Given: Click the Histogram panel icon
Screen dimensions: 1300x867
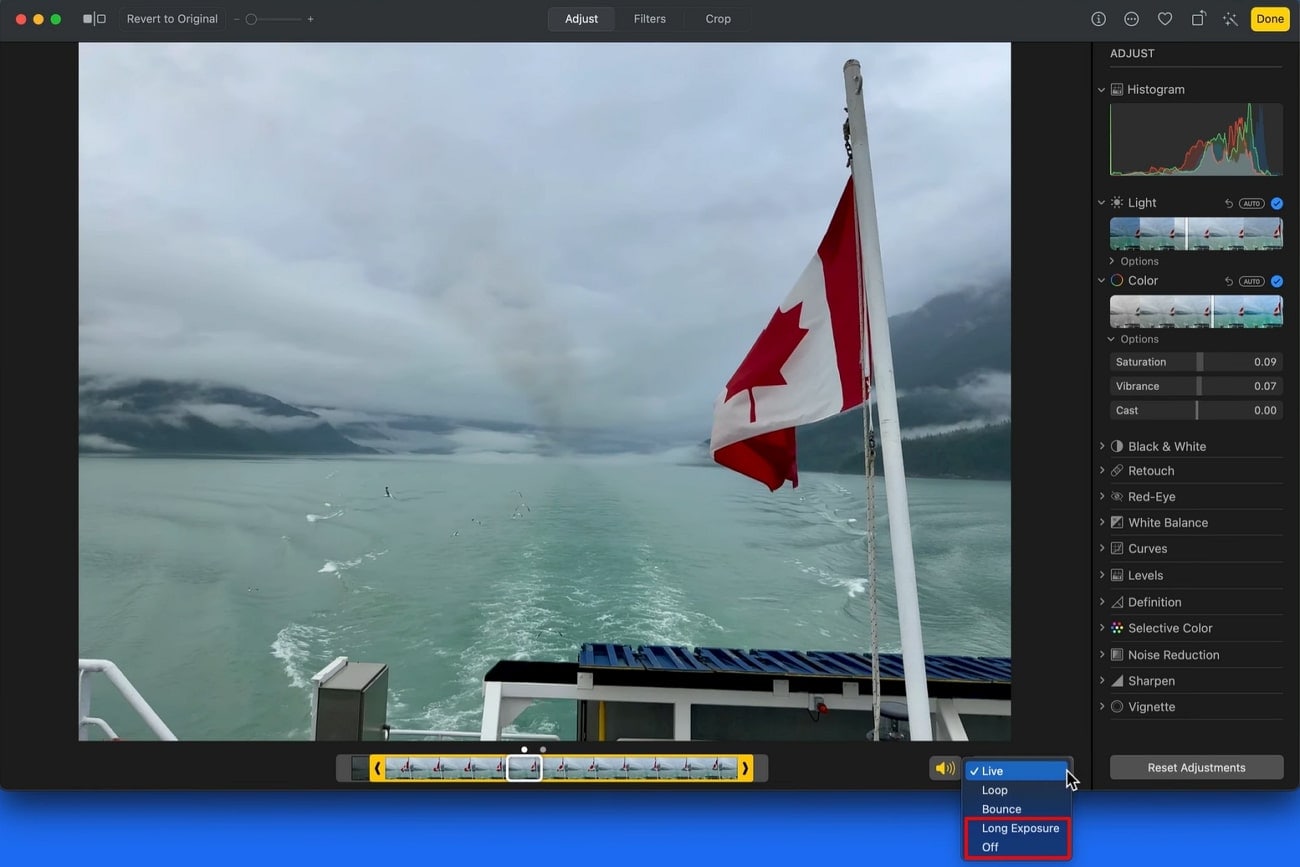Looking at the screenshot, I should pos(1117,89).
